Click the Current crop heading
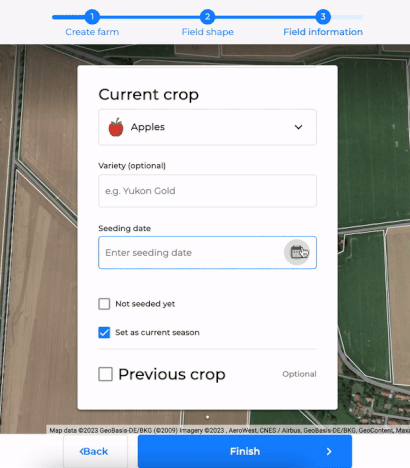This screenshot has width=410, height=468. pos(149,95)
